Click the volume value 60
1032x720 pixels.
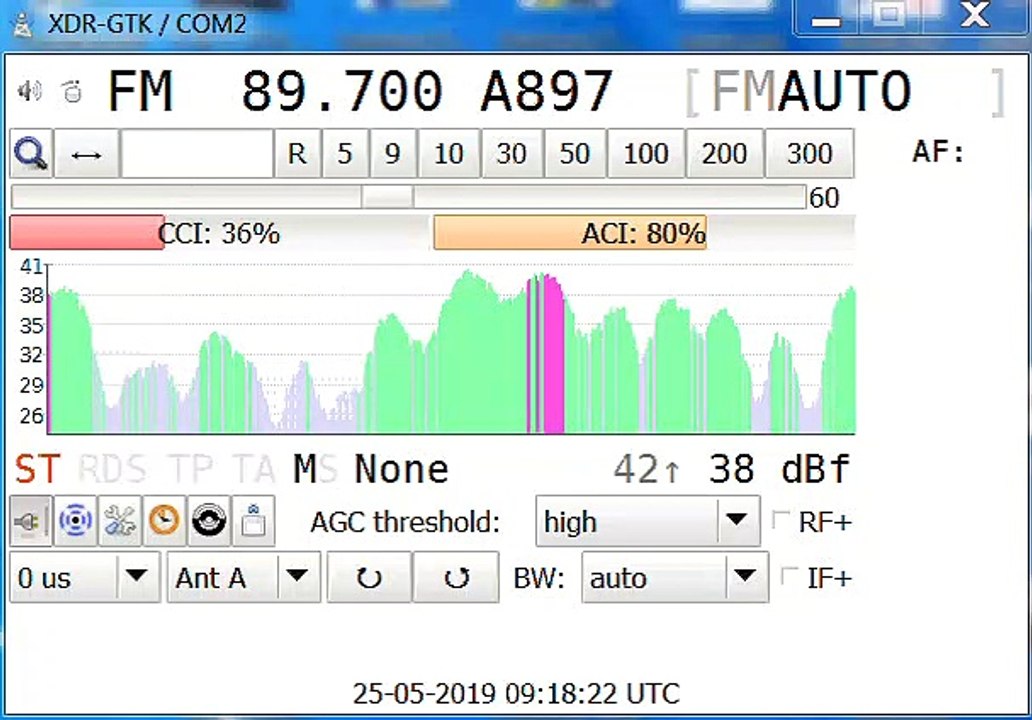point(824,197)
